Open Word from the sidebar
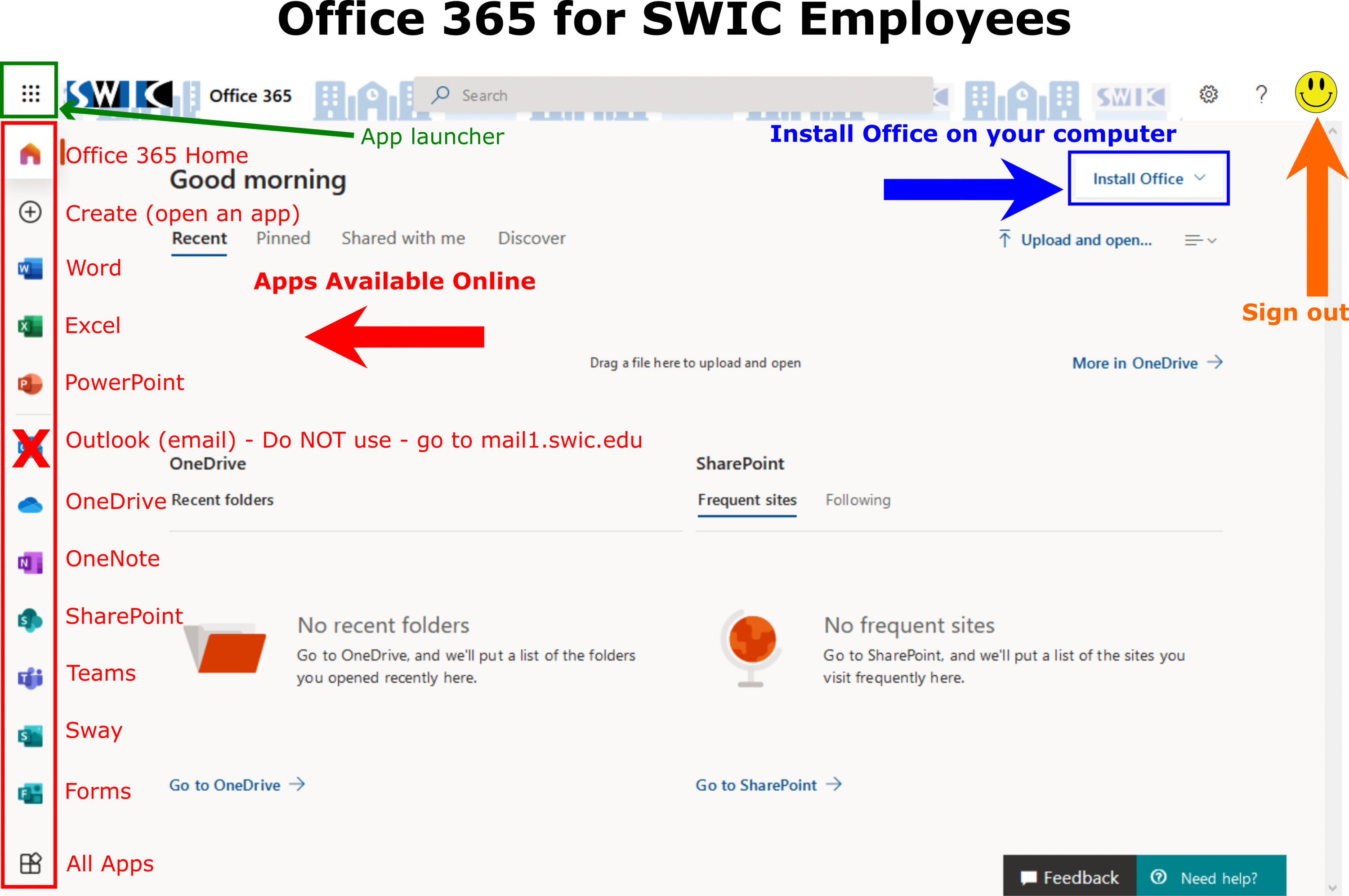1349x896 pixels. pos(30,268)
